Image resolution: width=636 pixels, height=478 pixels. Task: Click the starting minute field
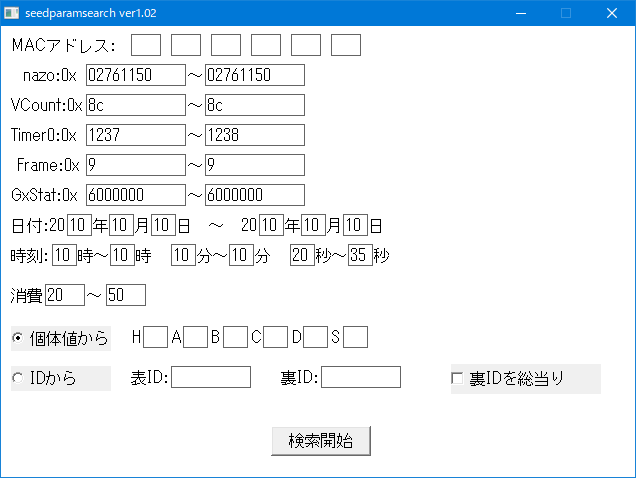183,255
